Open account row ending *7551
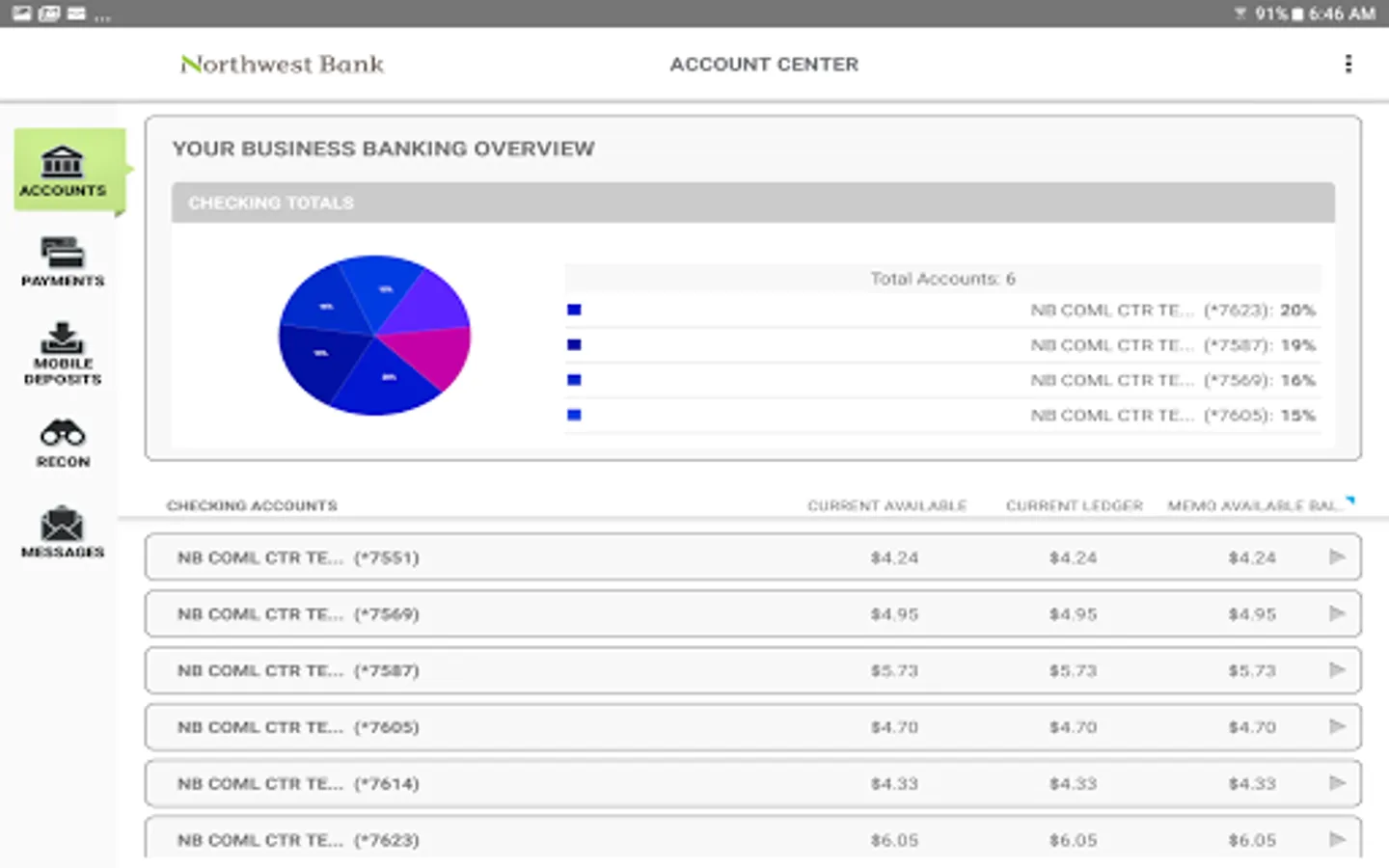1389x868 pixels. pos(753,557)
